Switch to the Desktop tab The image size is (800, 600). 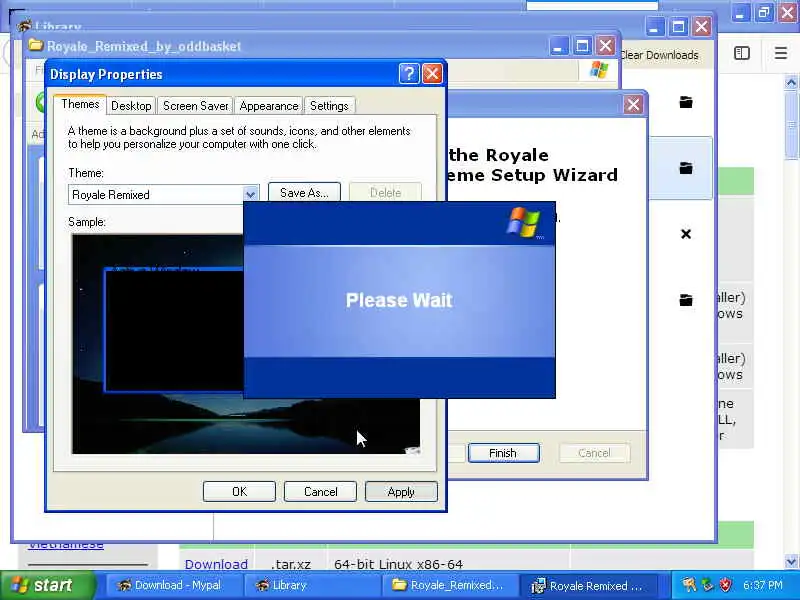(131, 106)
